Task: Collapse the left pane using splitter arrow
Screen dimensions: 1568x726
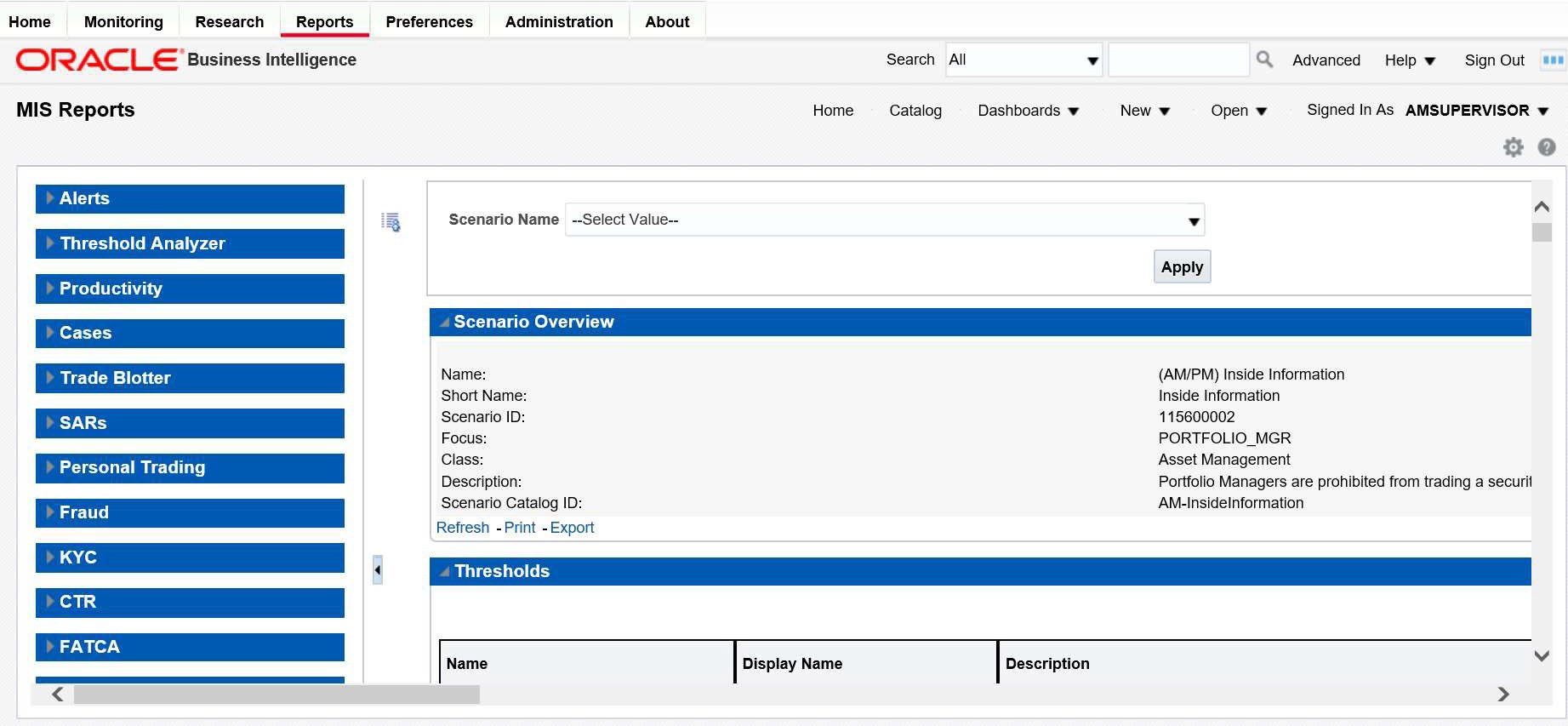Action: pyautogui.click(x=378, y=569)
